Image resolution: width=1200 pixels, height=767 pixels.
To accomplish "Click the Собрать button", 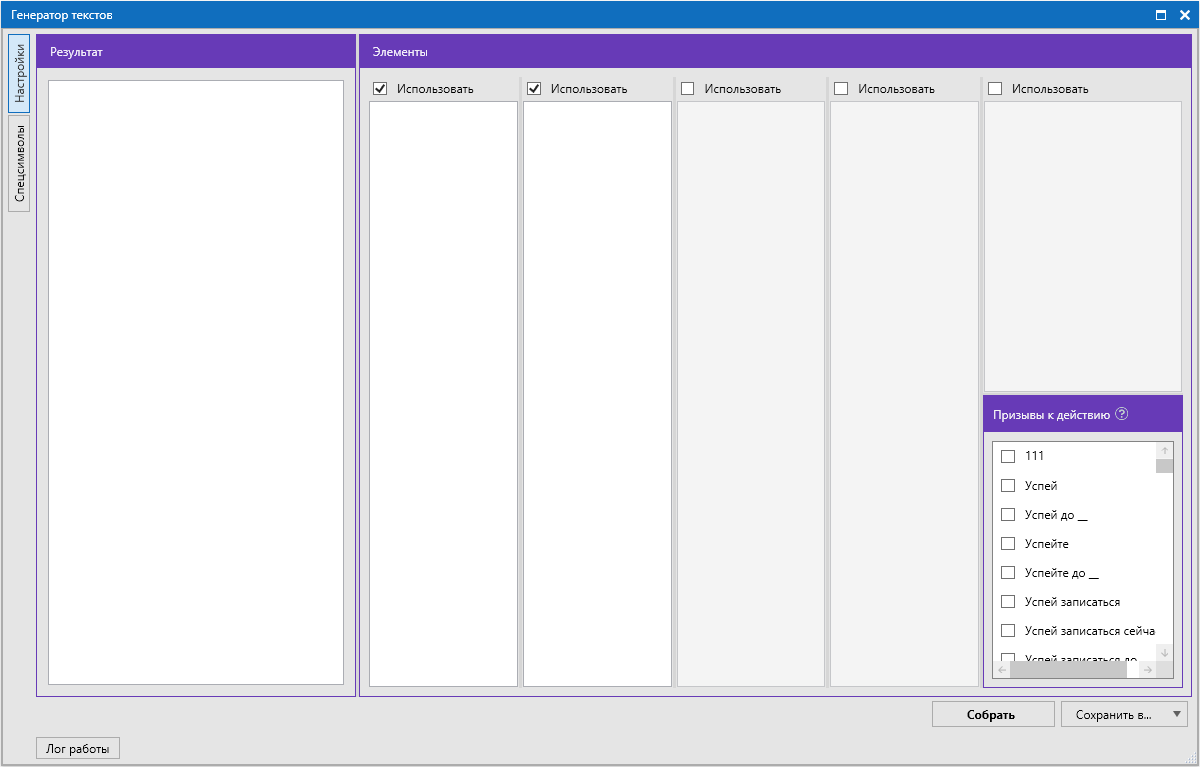I will [x=993, y=714].
